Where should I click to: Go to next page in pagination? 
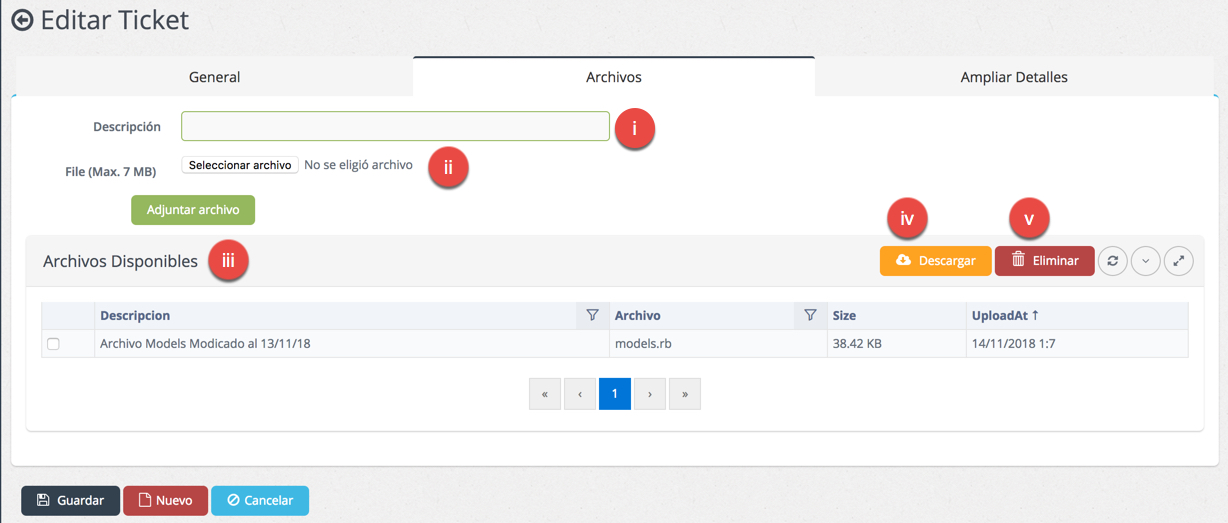[x=650, y=394]
